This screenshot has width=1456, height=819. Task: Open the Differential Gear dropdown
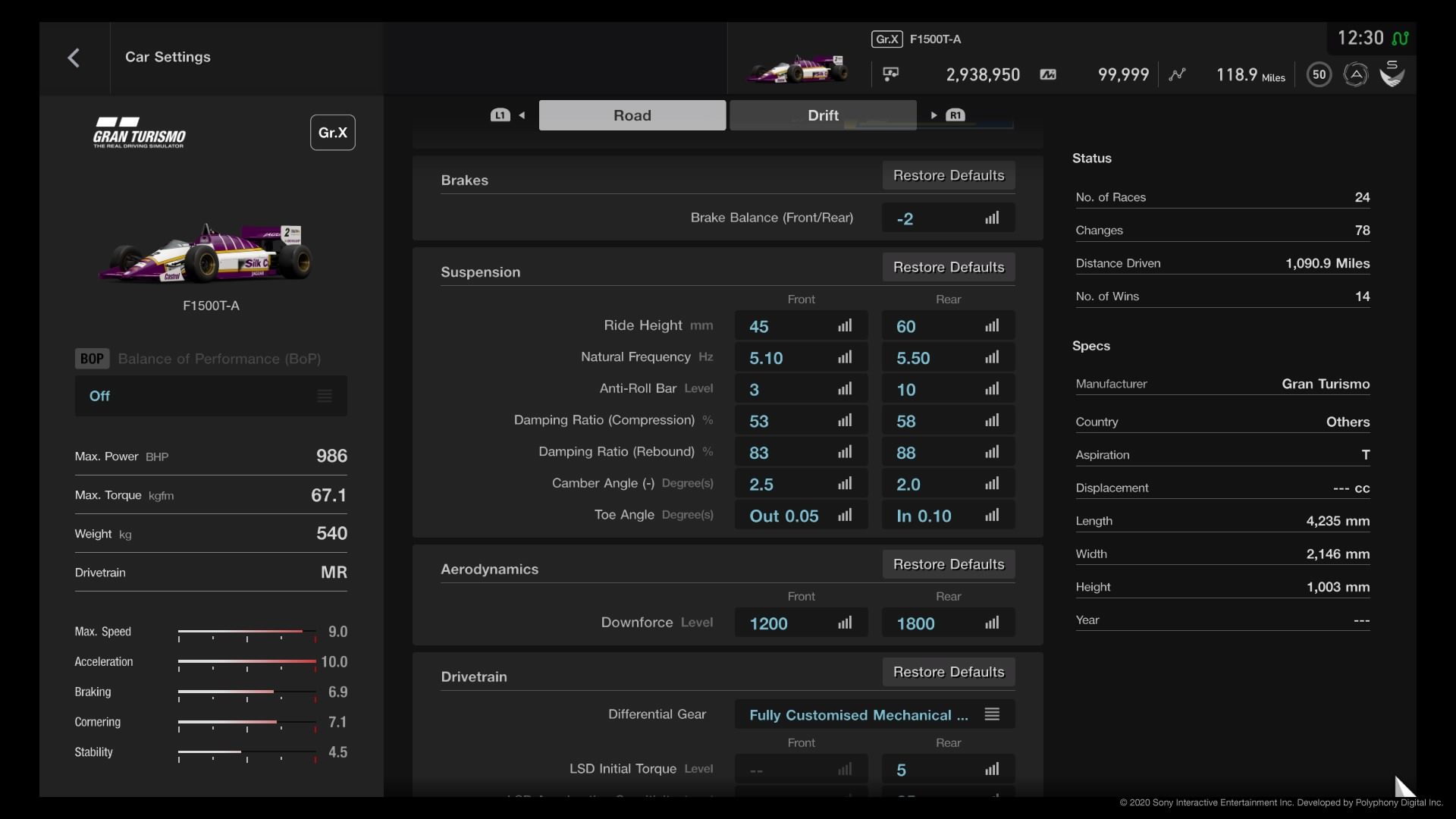coord(874,715)
